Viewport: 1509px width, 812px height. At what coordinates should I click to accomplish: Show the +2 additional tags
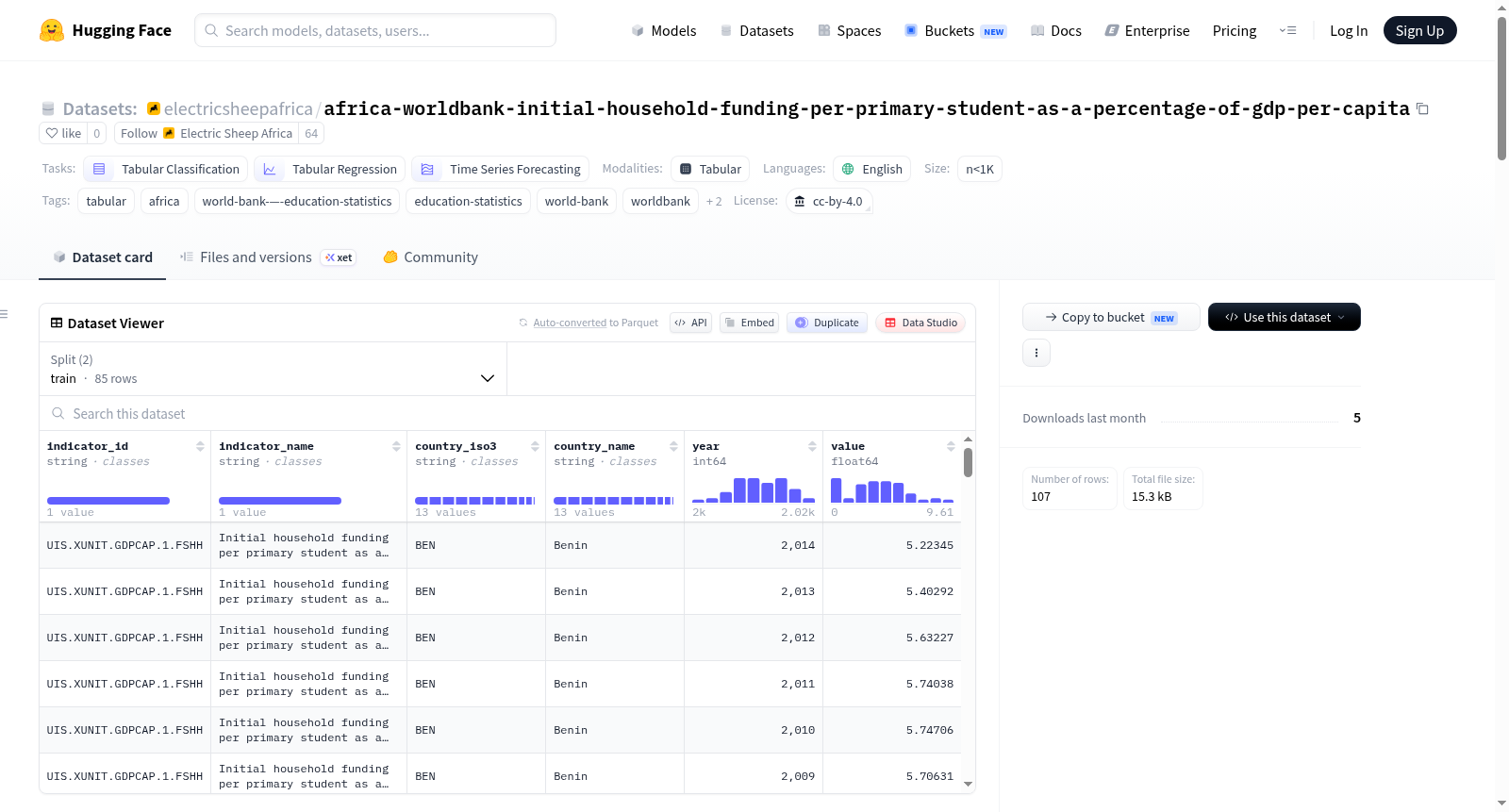click(x=714, y=201)
